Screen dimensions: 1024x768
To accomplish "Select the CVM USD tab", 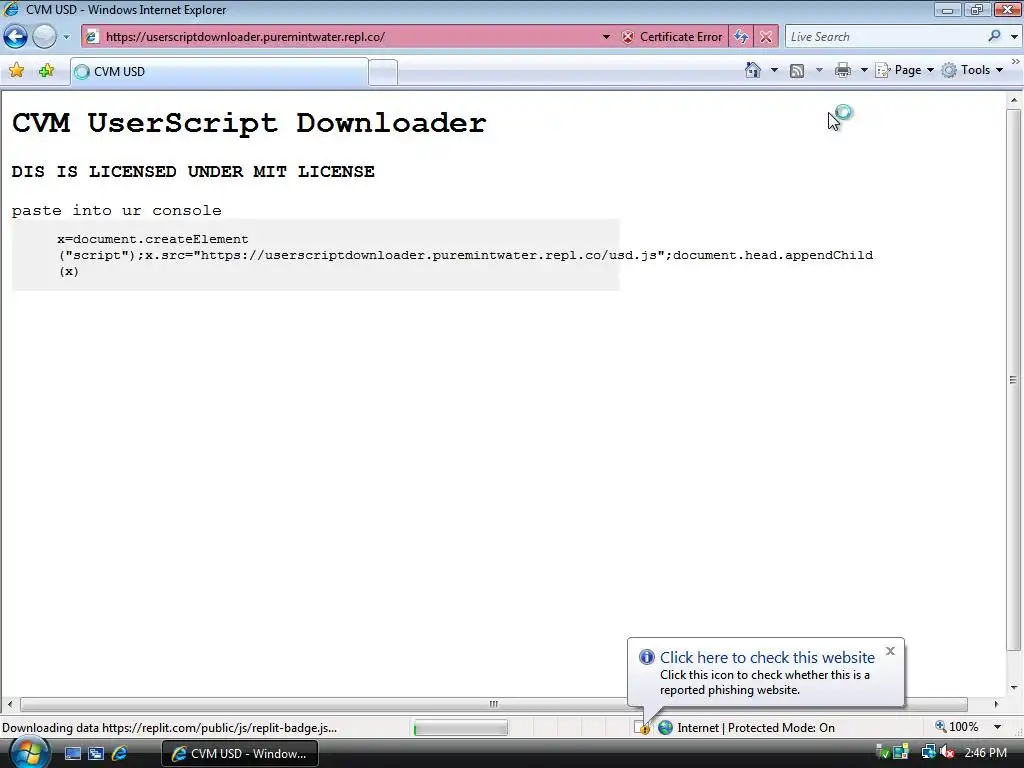I will (x=219, y=72).
